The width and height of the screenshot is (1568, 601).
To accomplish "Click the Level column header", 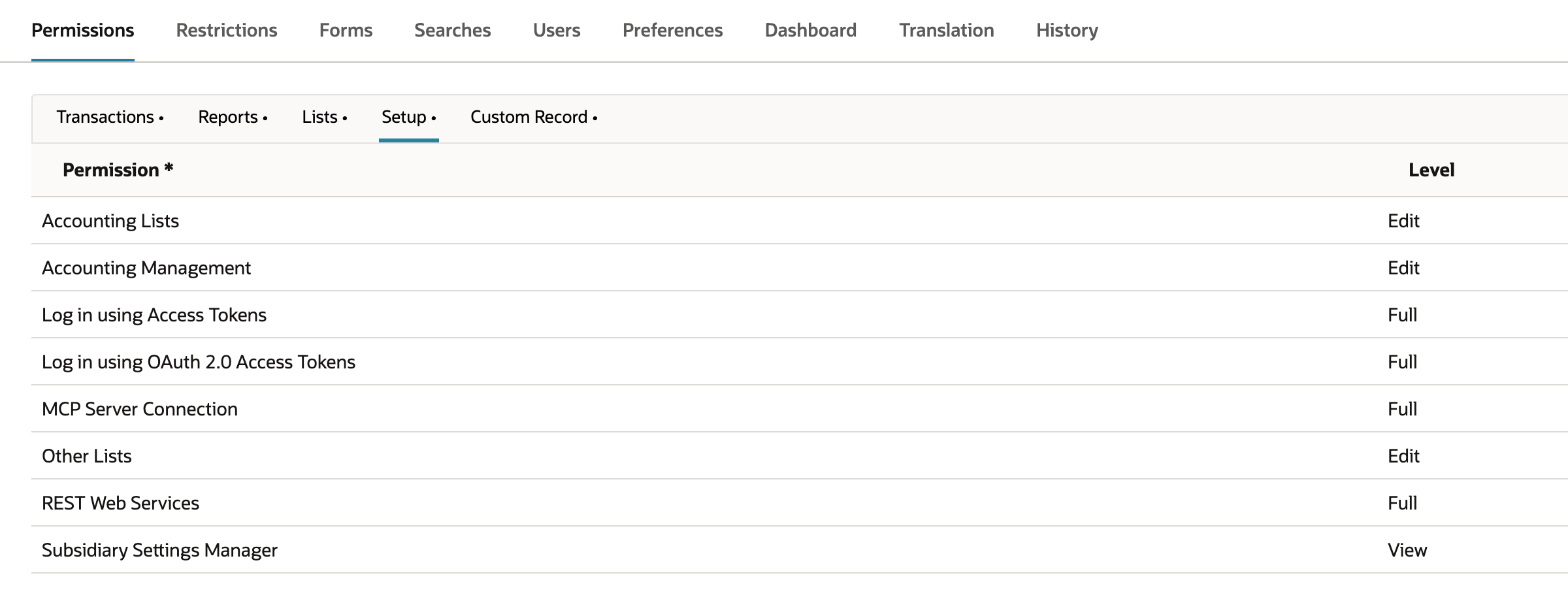I will click(x=1431, y=170).
